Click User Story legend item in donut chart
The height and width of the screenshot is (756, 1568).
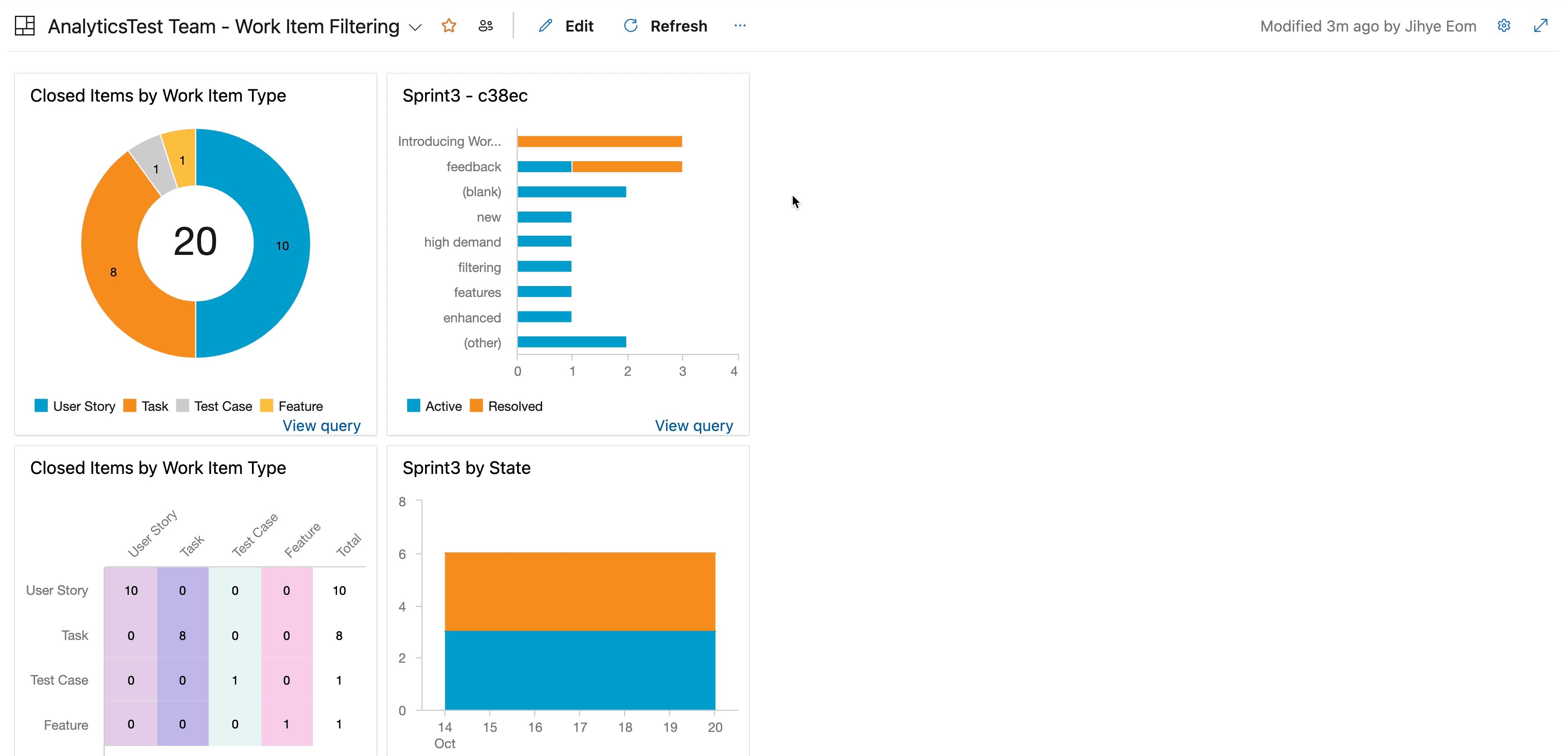click(76, 406)
